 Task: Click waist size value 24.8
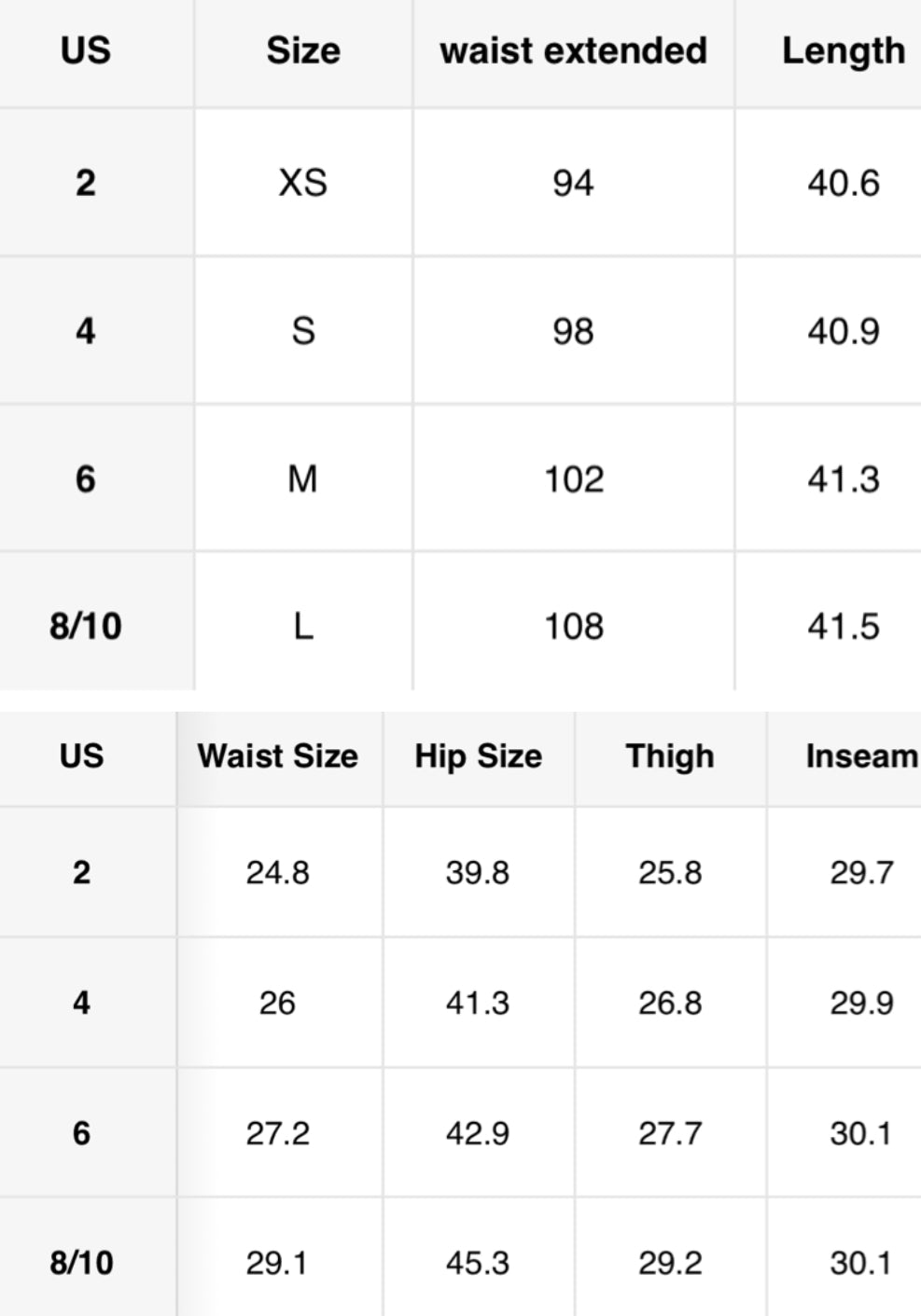tap(278, 873)
